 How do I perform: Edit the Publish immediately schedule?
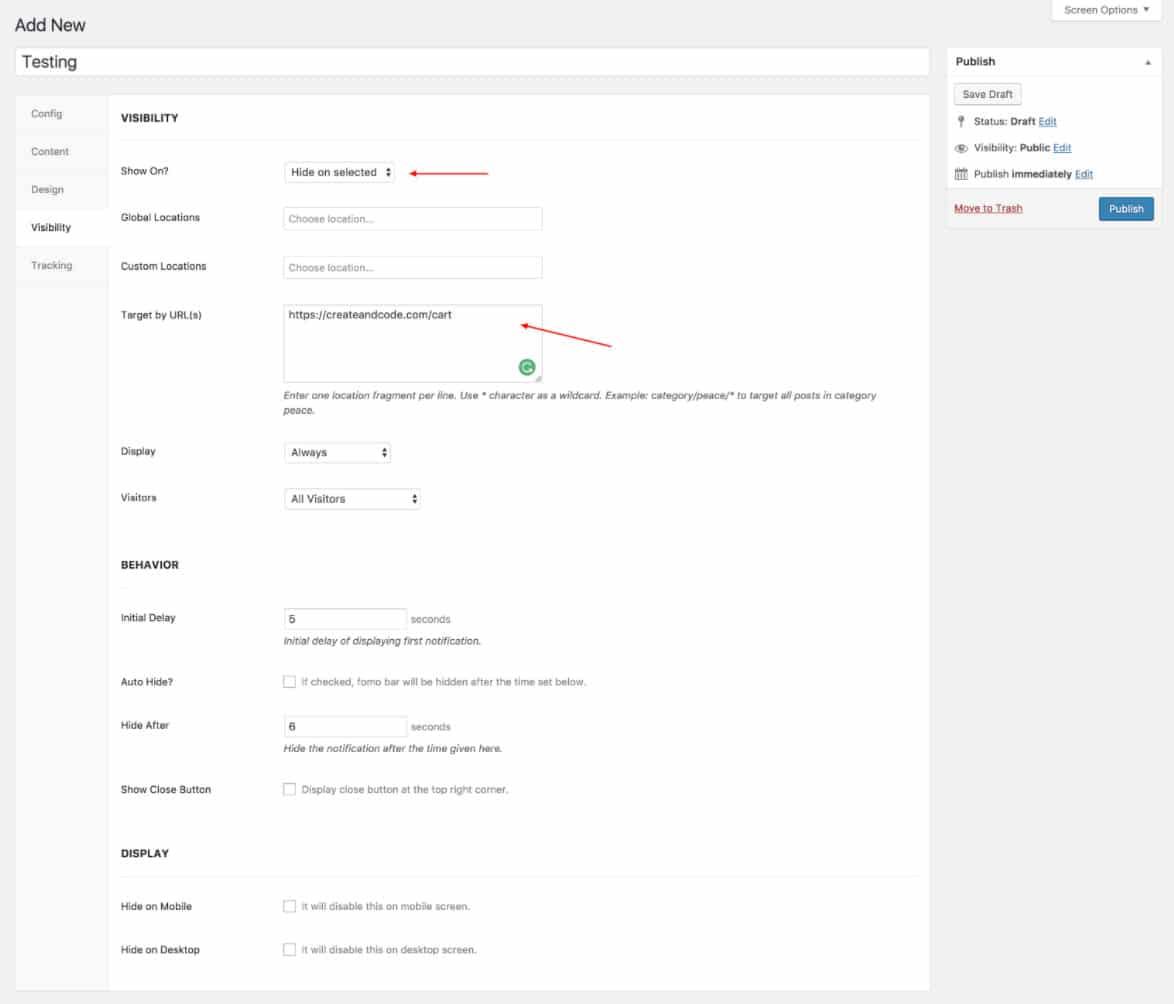pyautogui.click(x=1084, y=174)
